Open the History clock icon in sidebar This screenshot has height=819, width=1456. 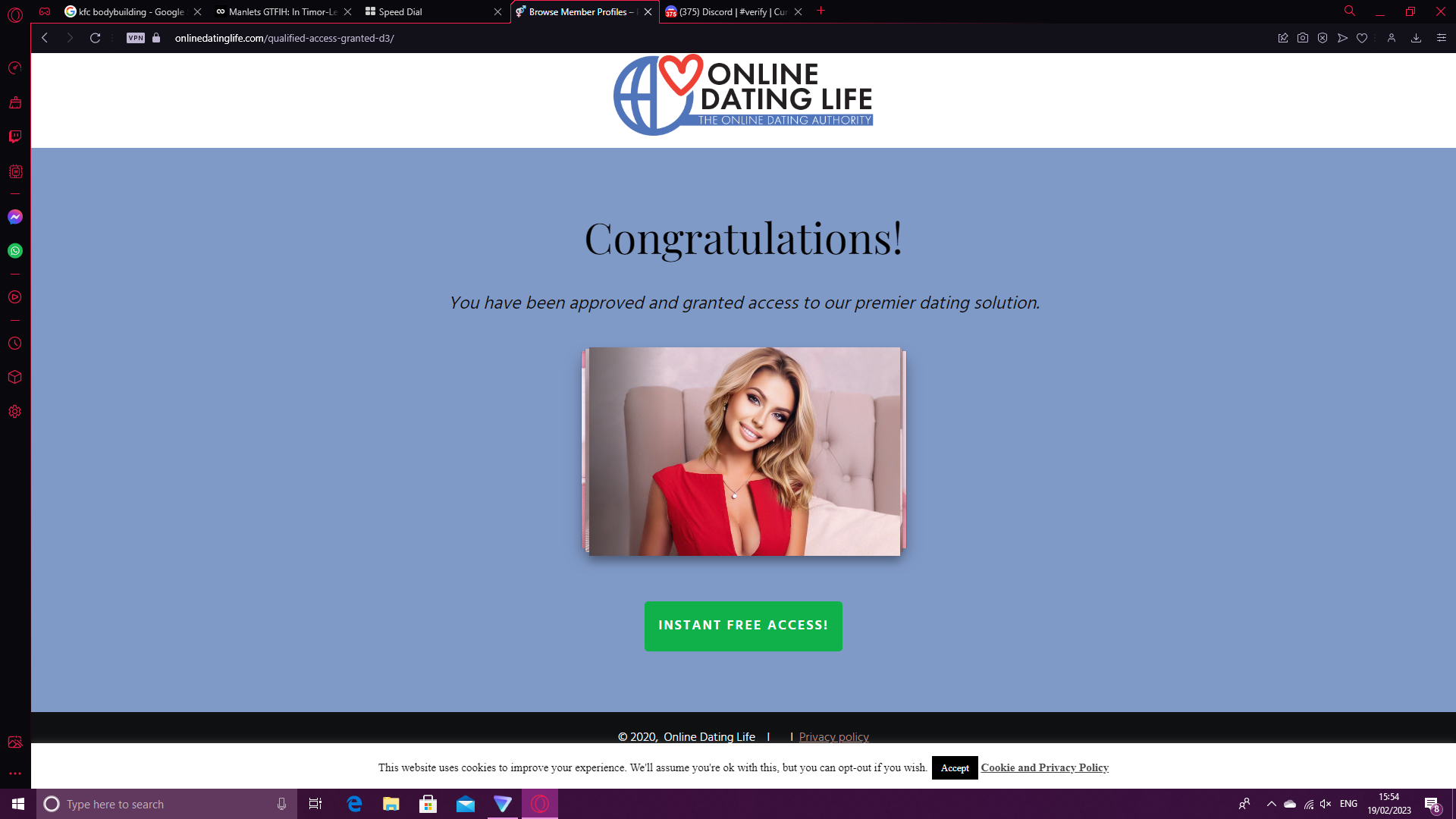pos(15,344)
